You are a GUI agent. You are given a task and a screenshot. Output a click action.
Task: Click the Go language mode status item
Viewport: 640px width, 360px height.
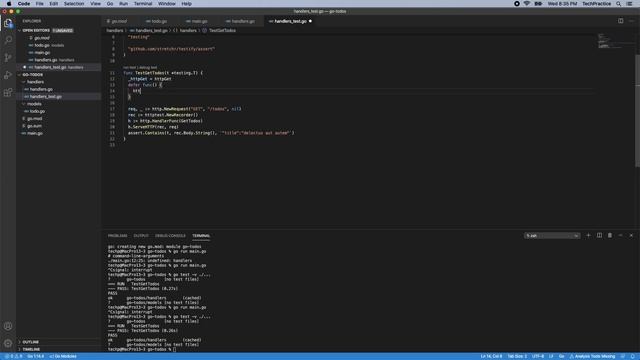coord(561,356)
